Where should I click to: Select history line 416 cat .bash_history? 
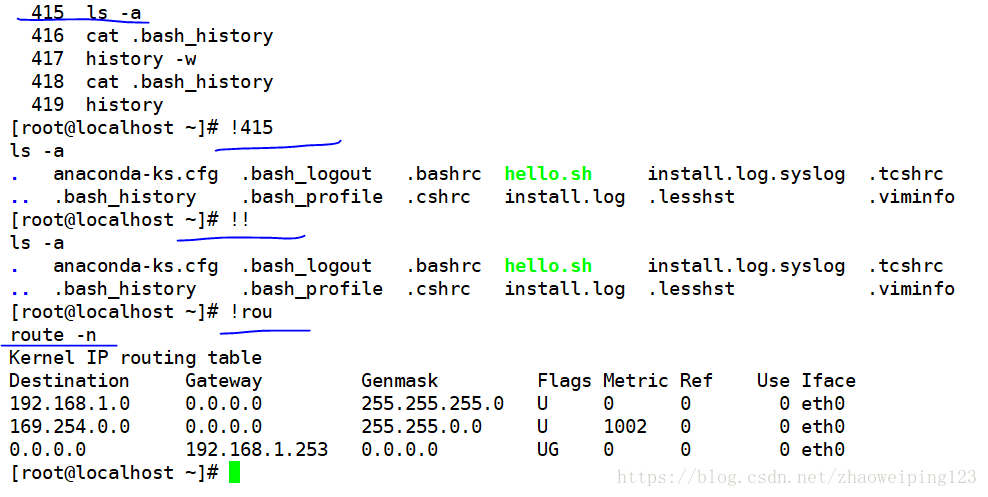152,36
